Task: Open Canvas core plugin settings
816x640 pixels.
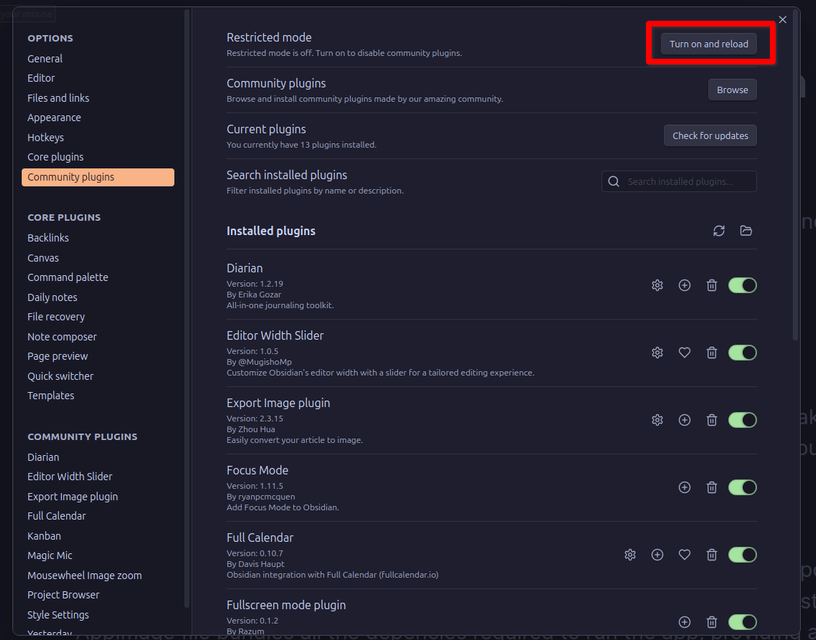Action: tap(98, 258)
